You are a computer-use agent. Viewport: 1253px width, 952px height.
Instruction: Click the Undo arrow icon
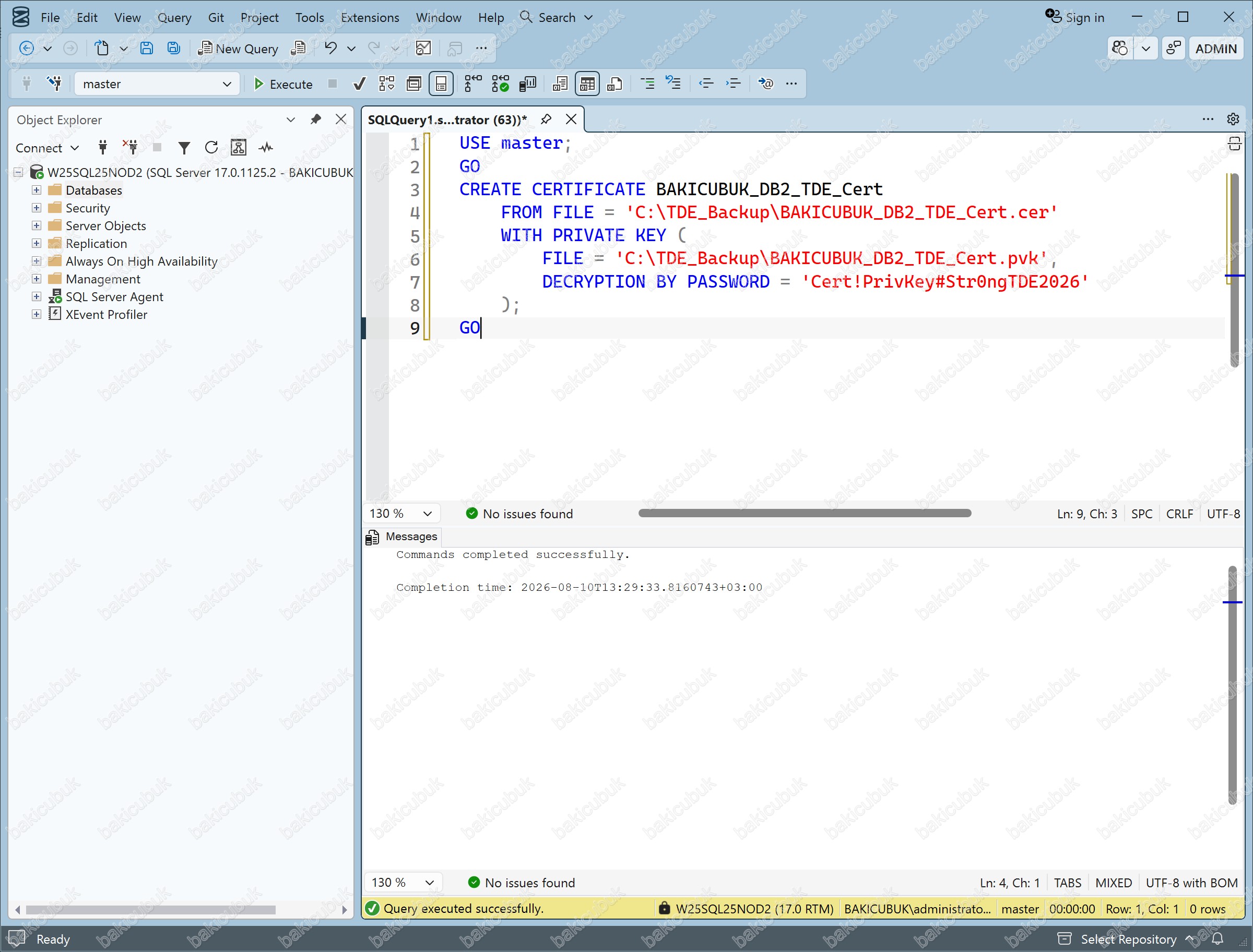[331, 49]
